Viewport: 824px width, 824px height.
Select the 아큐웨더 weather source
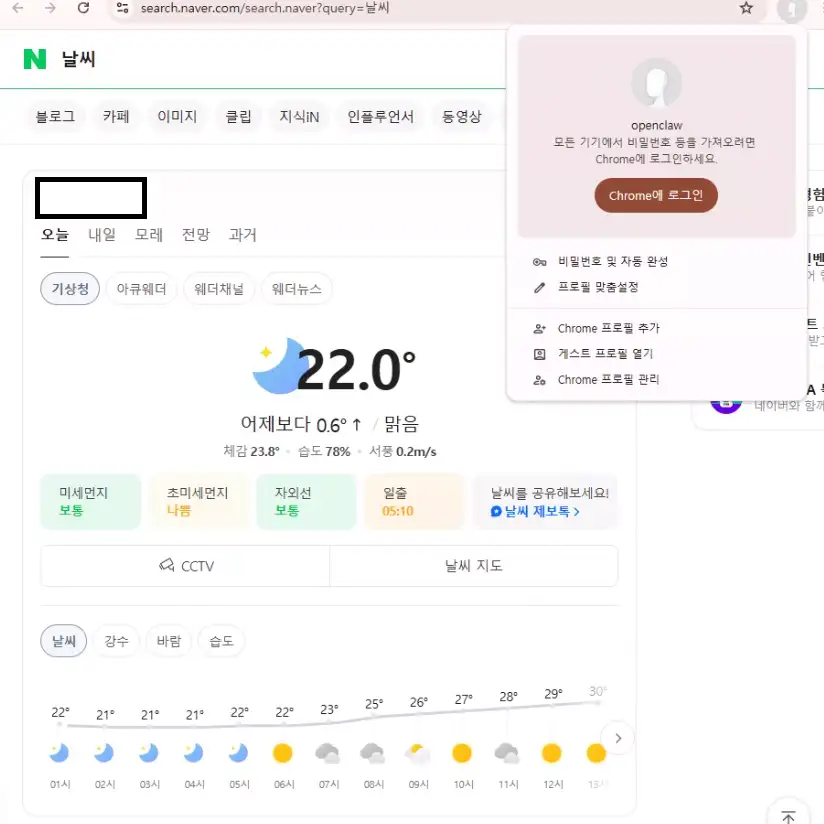tap(141, 289)
